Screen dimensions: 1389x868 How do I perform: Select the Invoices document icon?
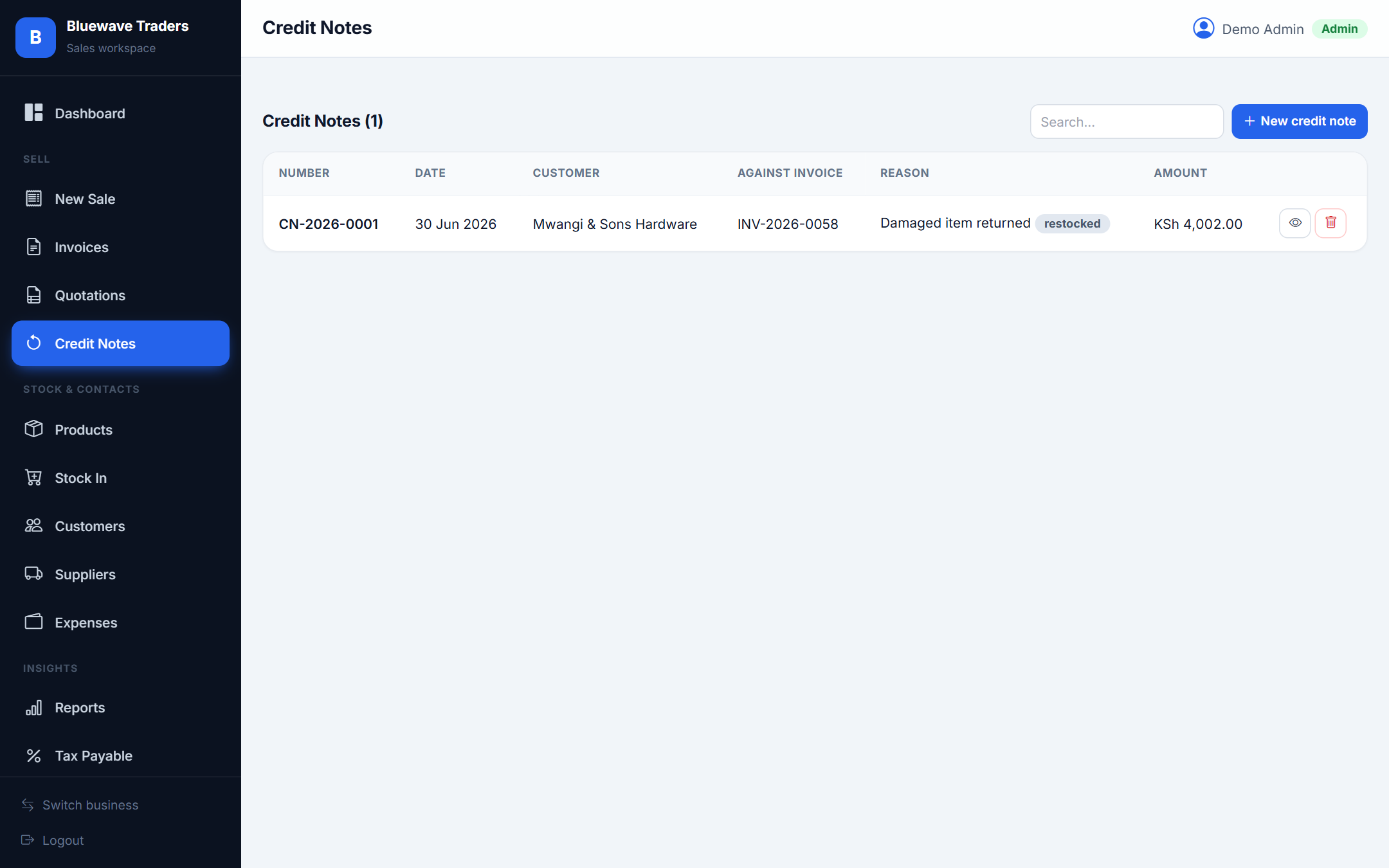click(33, 246)
